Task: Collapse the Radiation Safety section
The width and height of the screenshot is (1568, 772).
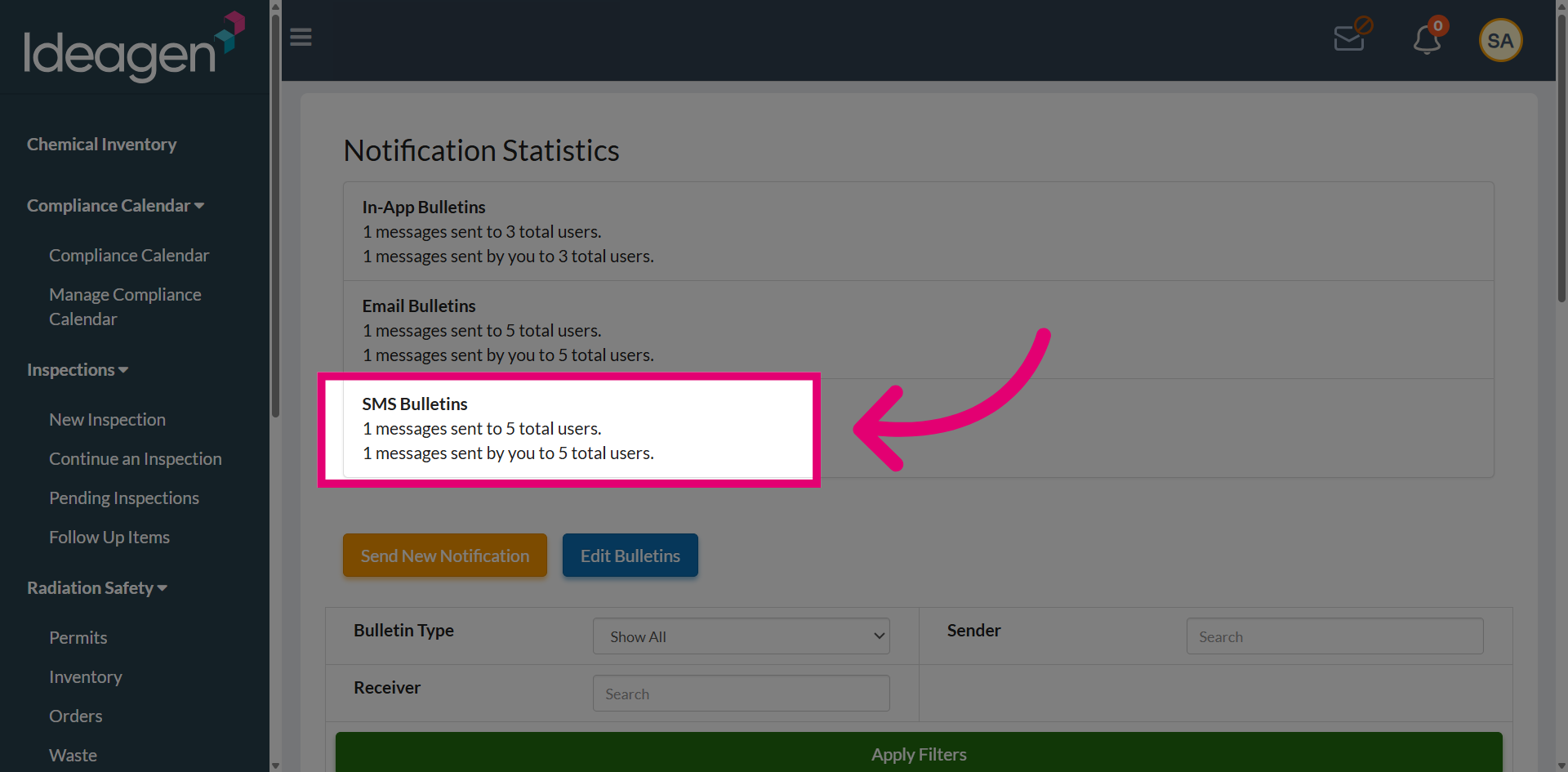Action: click(x=97, y=588)
